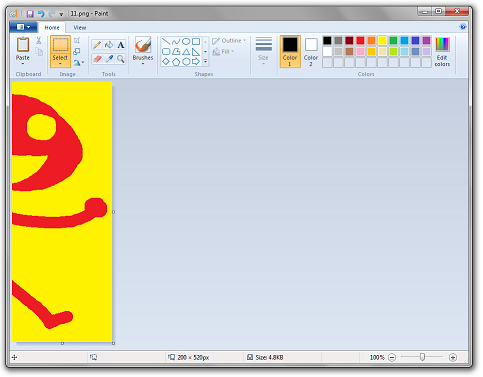483x377 pixels.
Task: Click the Redo arrow in title bar
Action: (x=52, y=14)
